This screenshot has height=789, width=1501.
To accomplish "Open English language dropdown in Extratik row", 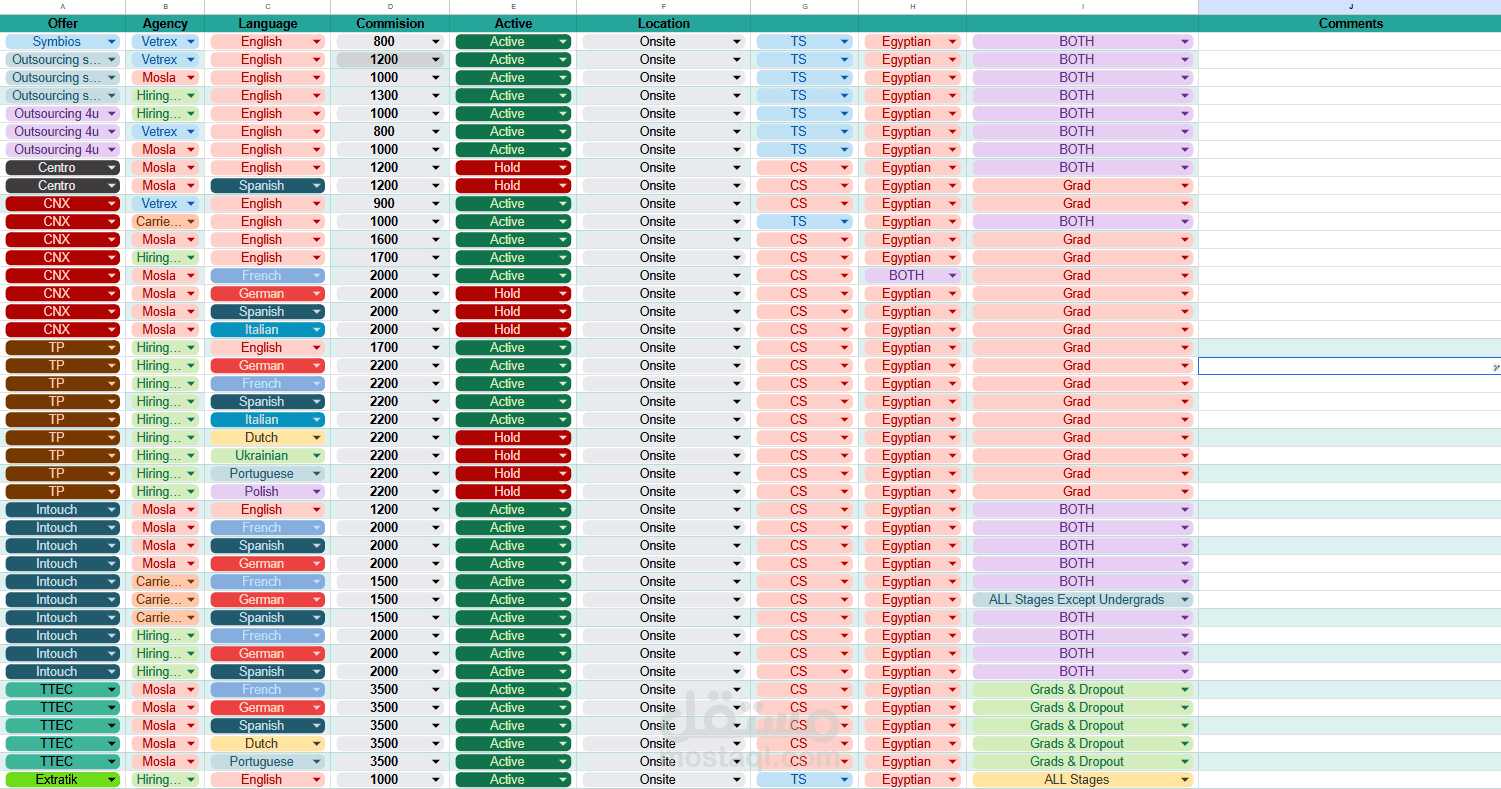I will click(267, 780).
